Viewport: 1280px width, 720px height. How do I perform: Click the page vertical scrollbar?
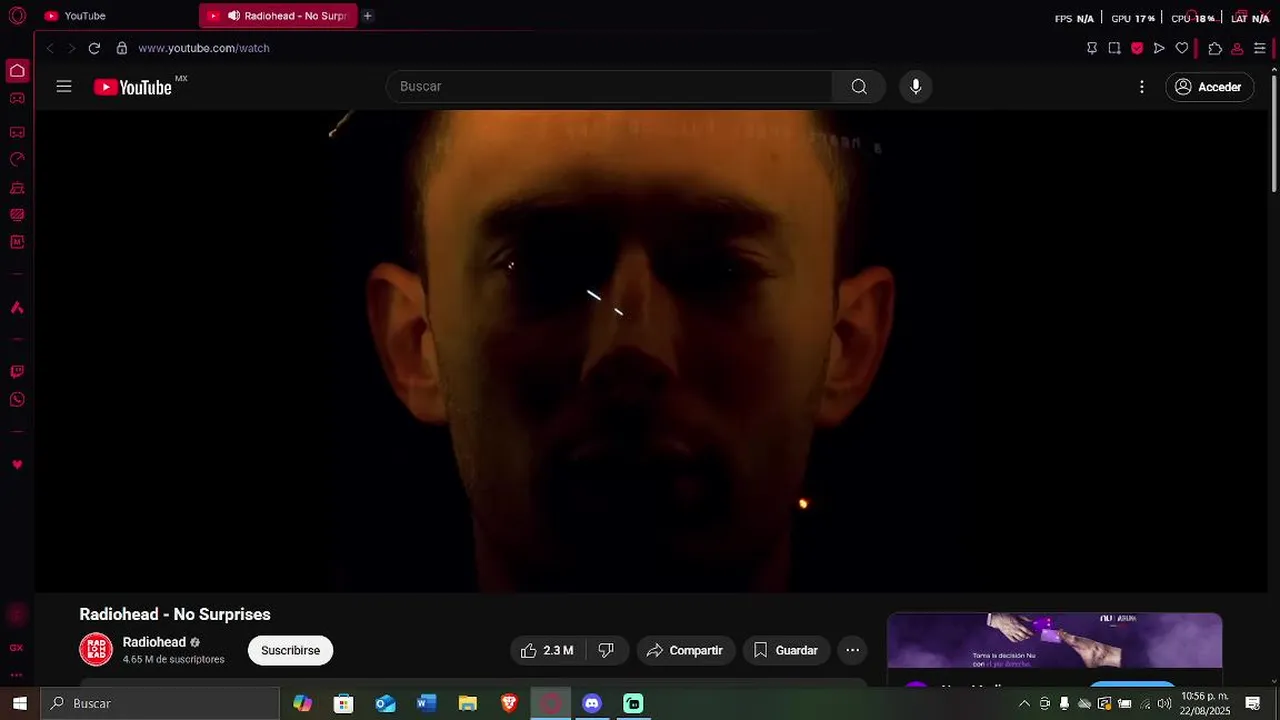[x=1274, y=135]
